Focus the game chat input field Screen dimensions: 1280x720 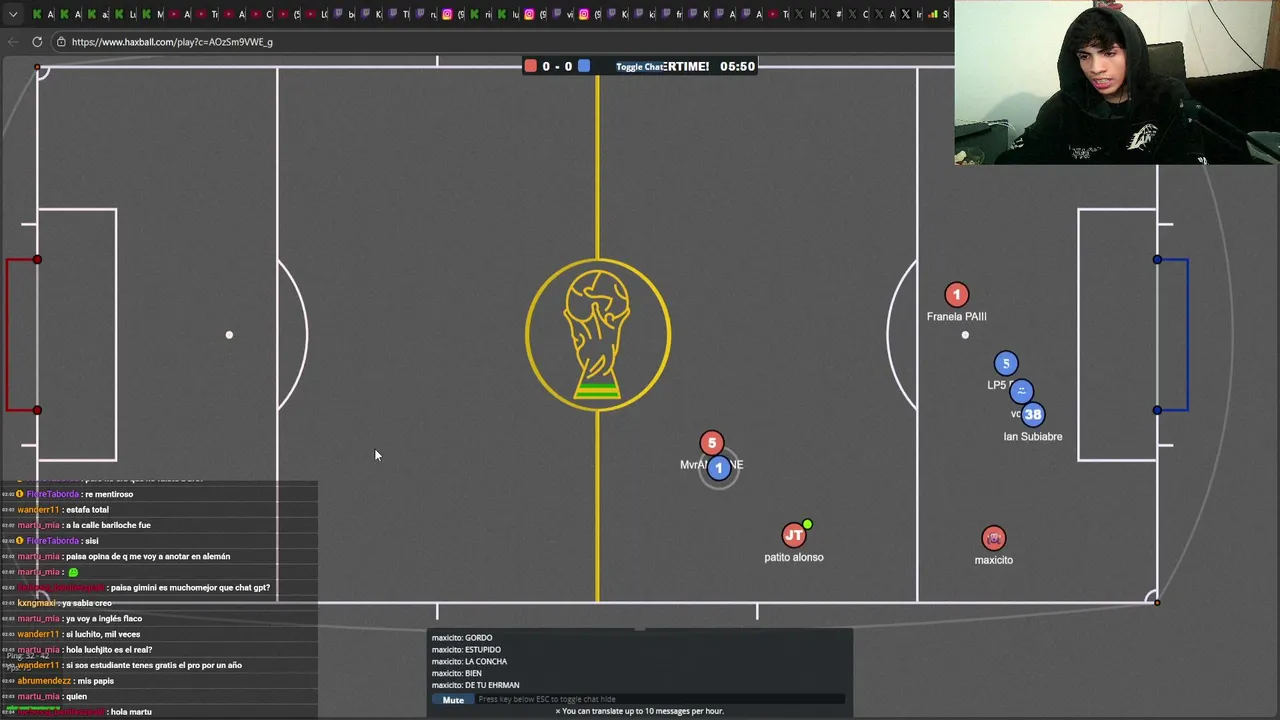(x=660, y=699)
